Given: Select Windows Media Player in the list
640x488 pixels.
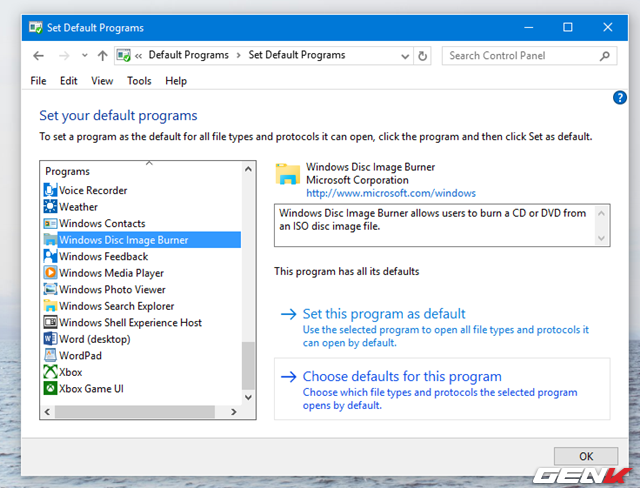Looking at the screenshot, I should tap(111, 273).
